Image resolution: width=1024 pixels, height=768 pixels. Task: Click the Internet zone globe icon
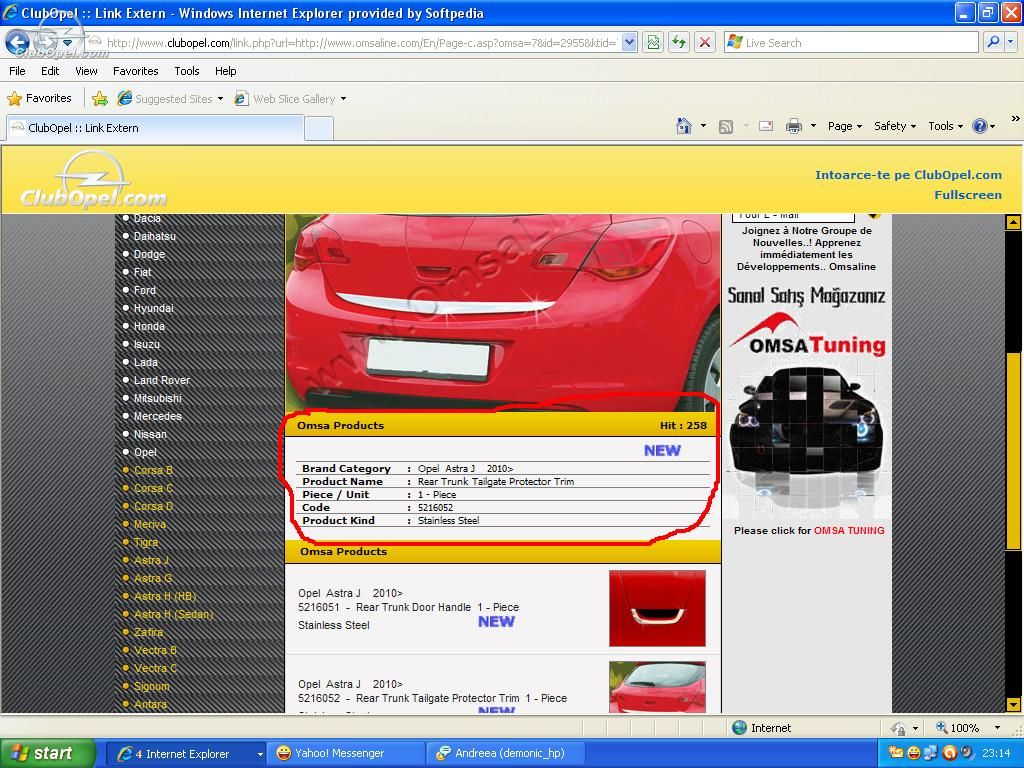[739, 728]
